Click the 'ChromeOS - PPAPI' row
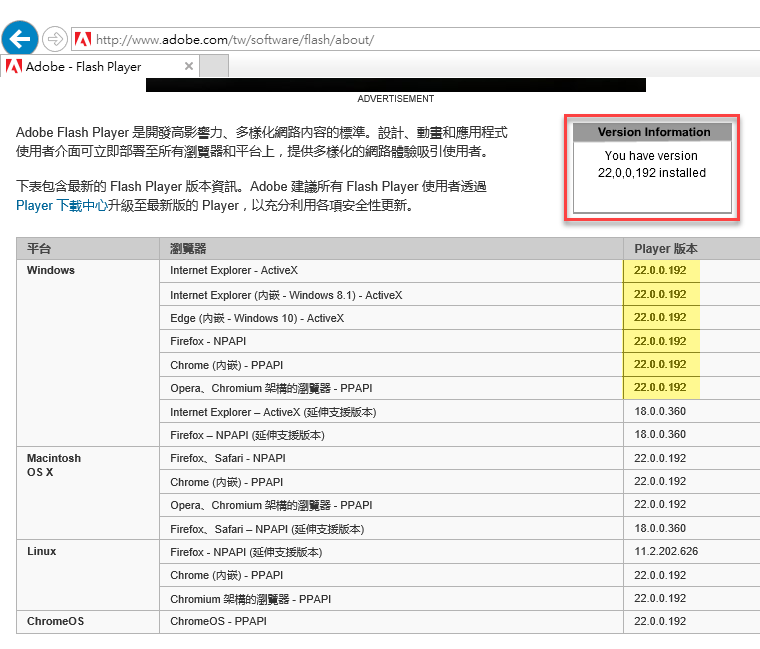760x649 pixels. [x=391, y=621]
